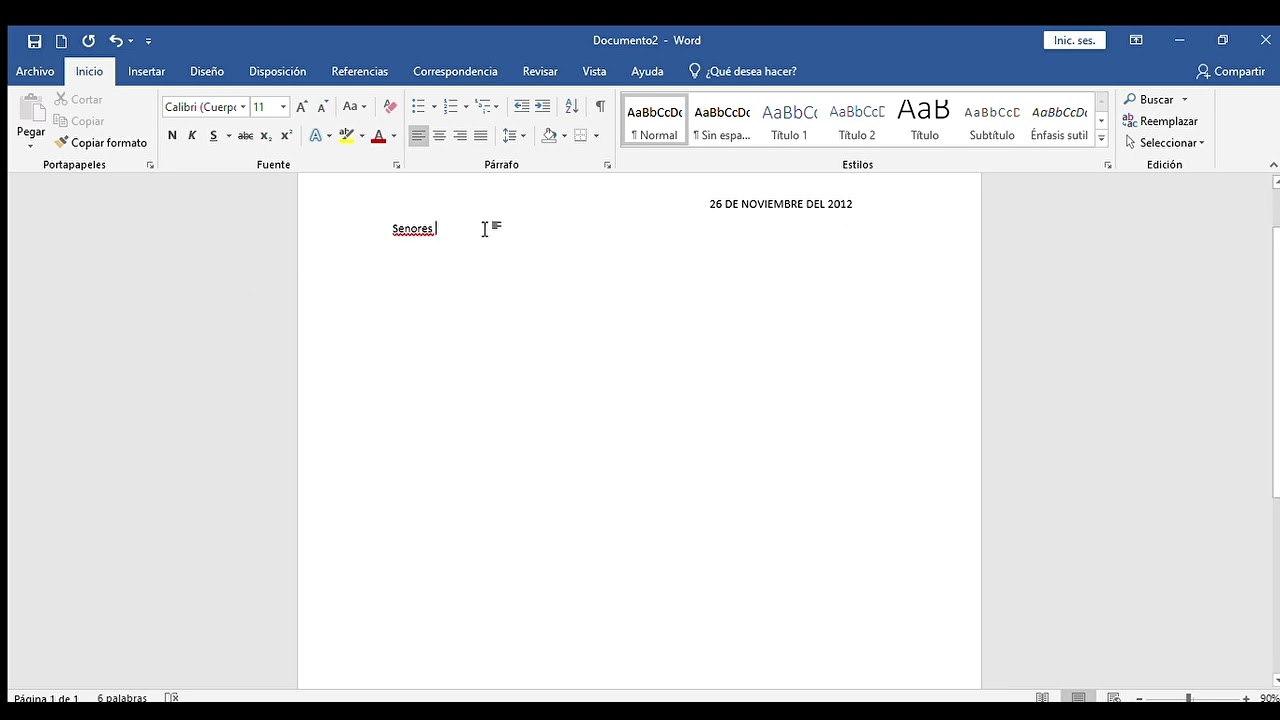Click Cortar in the clipboard group
The width and height of the screenshot is (1280, 720).
click(78, 99)
